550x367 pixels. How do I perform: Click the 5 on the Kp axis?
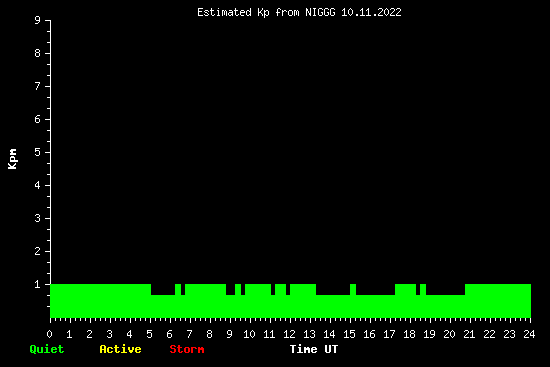pyautogui.click(x=38, y=152)
